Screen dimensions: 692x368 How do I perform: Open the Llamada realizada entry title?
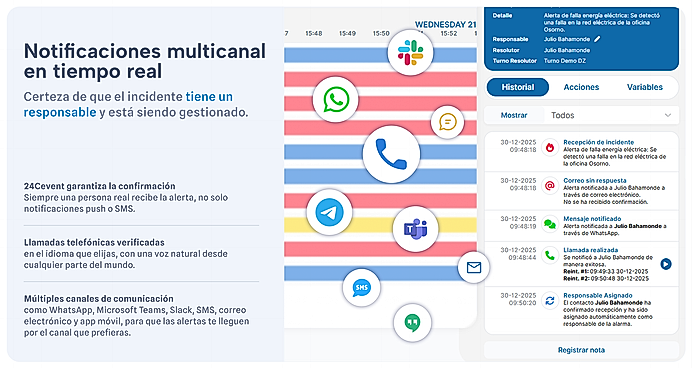point(590,250)
